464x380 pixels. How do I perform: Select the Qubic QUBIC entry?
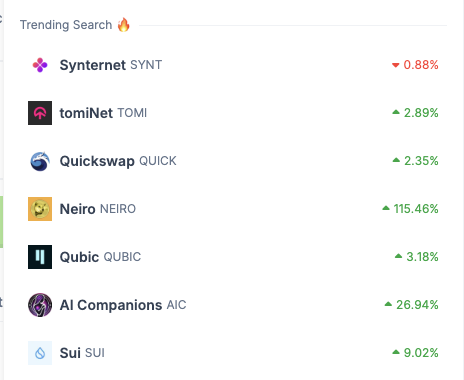[233, 257]
